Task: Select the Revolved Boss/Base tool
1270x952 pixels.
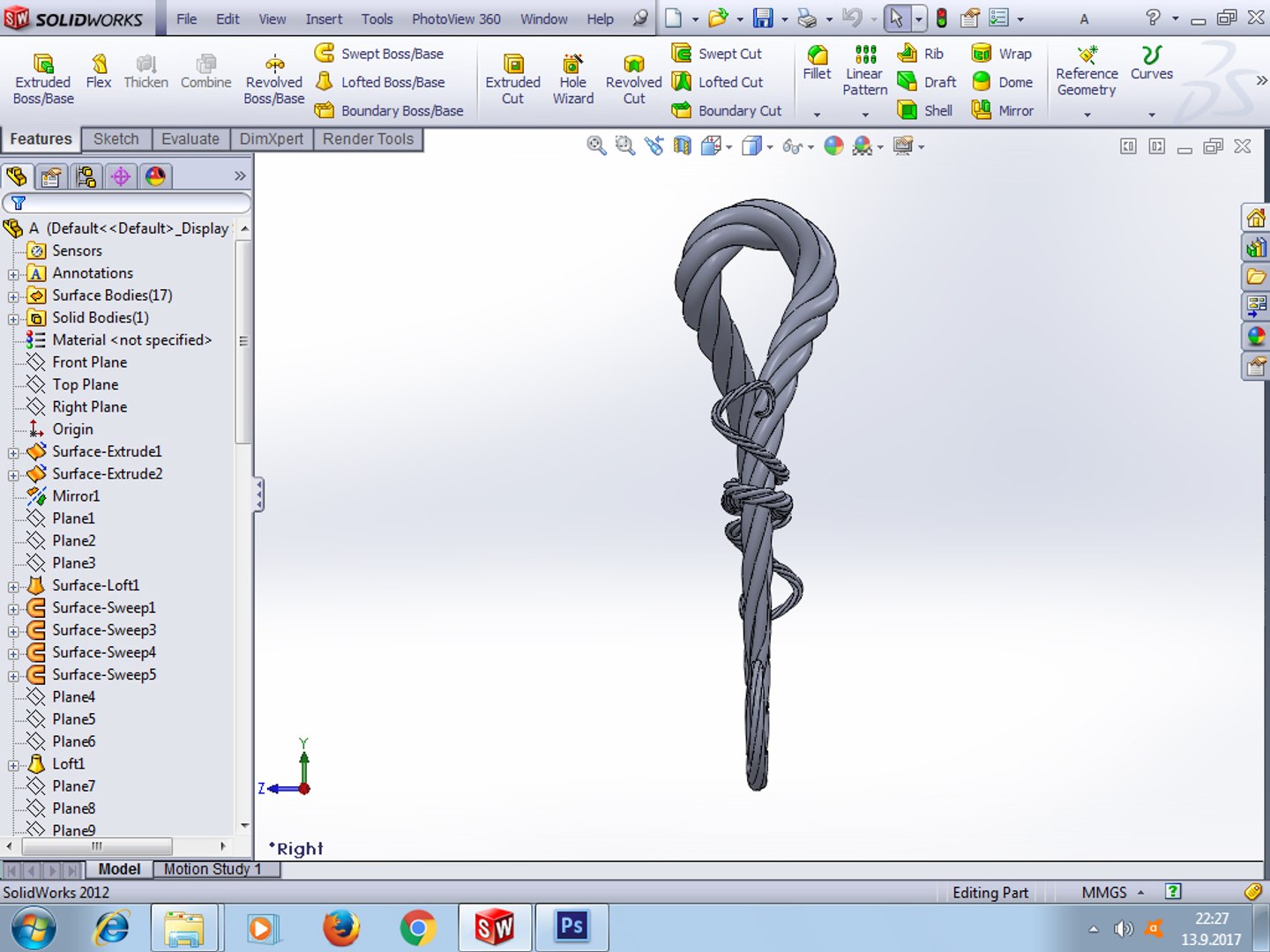Action: coord(274,79)
